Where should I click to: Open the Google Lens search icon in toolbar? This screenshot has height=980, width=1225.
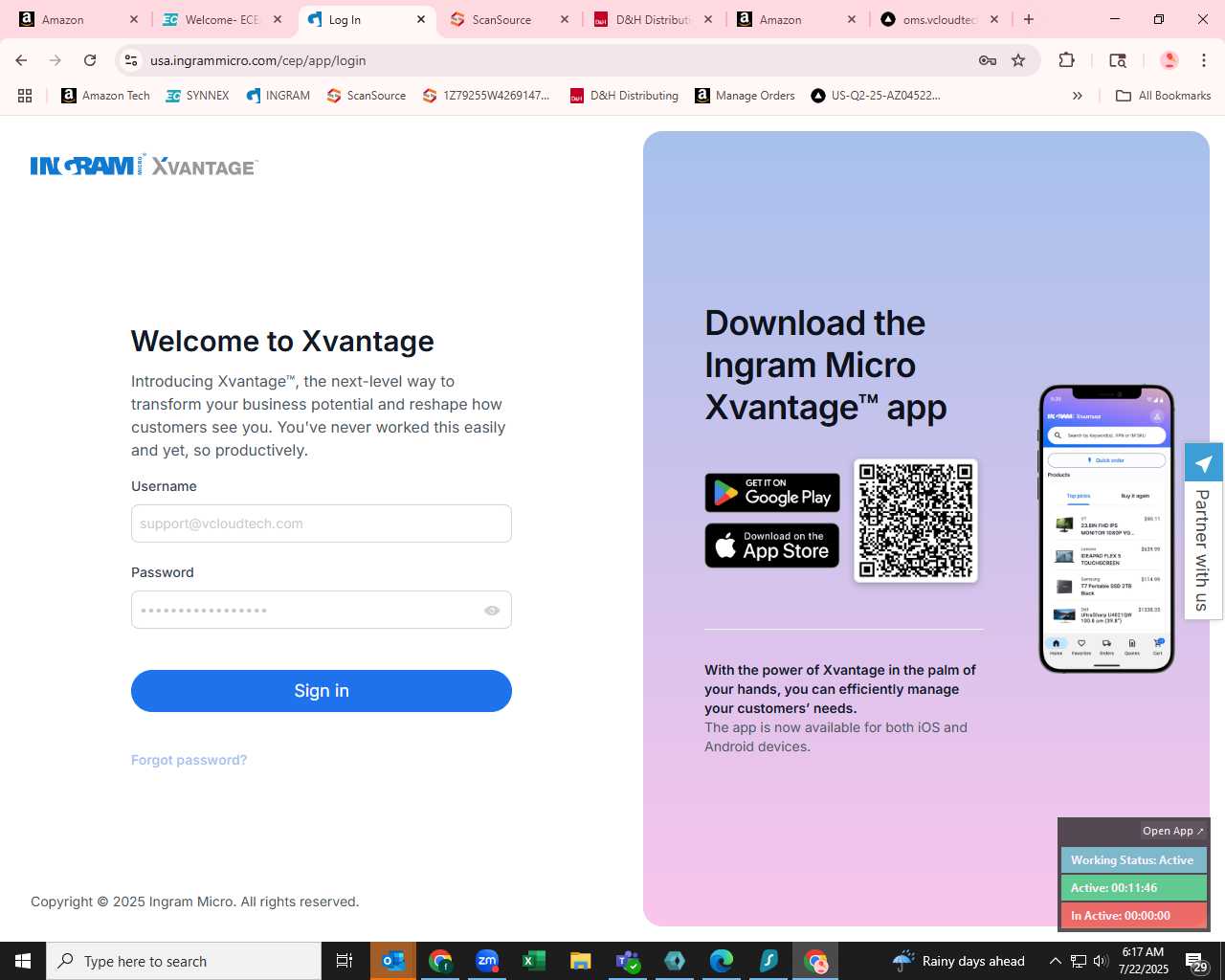1118,60
